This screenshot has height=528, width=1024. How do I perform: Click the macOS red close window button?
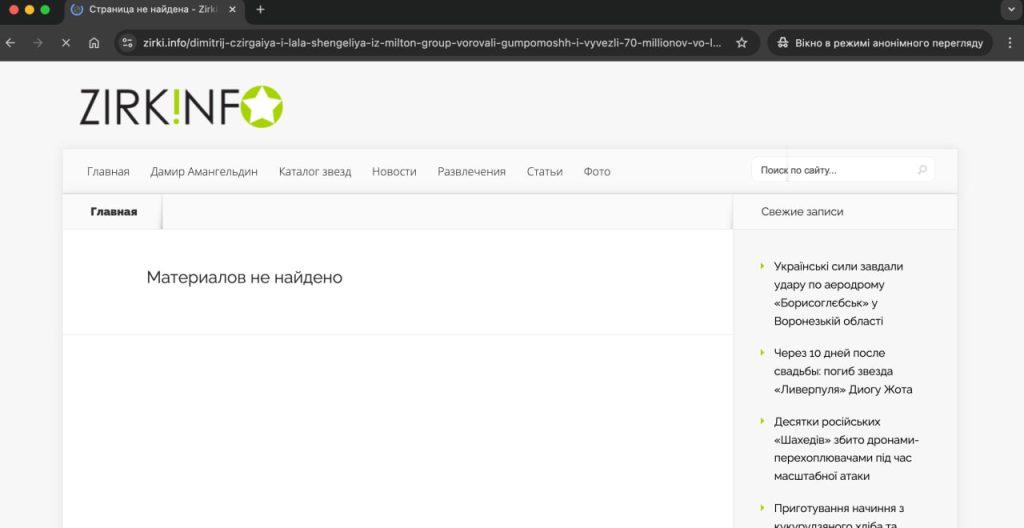14,10
